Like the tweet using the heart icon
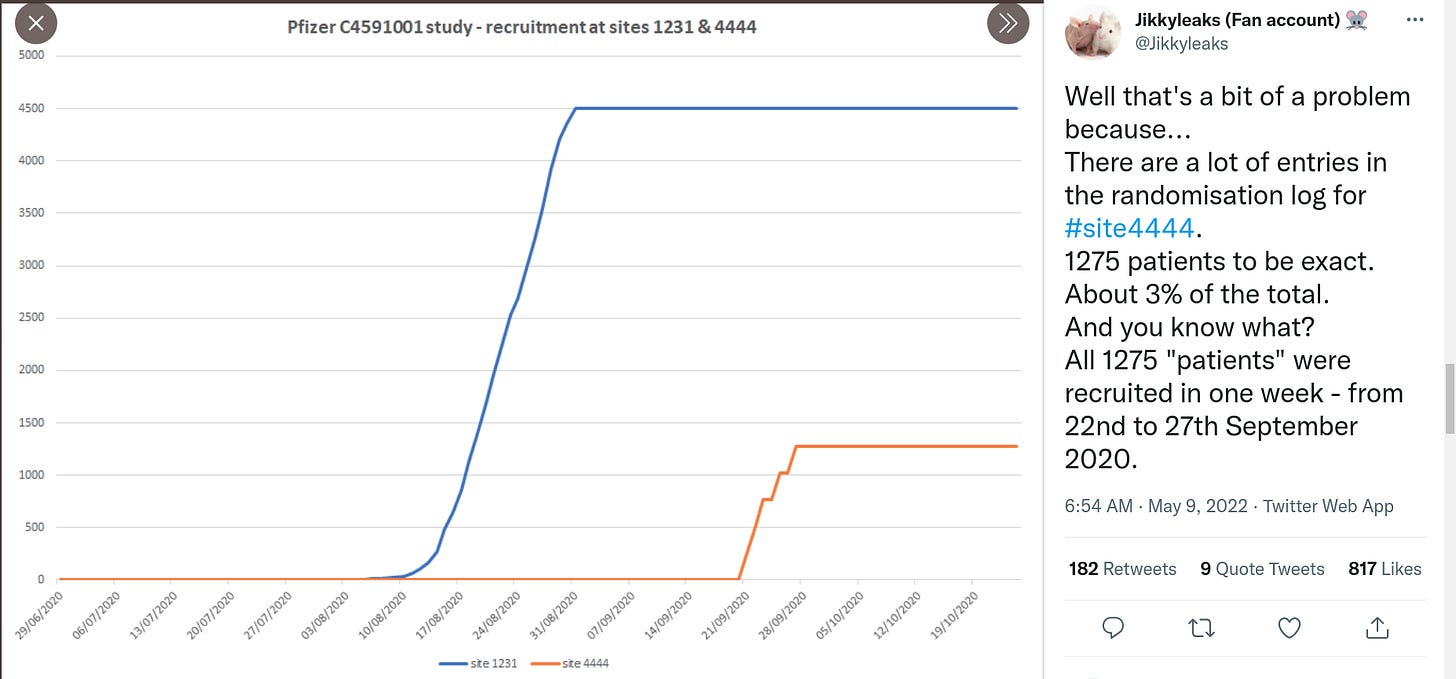Image resolution: width=1456 pixels, height=679 pixels. tap(1289, 628)
